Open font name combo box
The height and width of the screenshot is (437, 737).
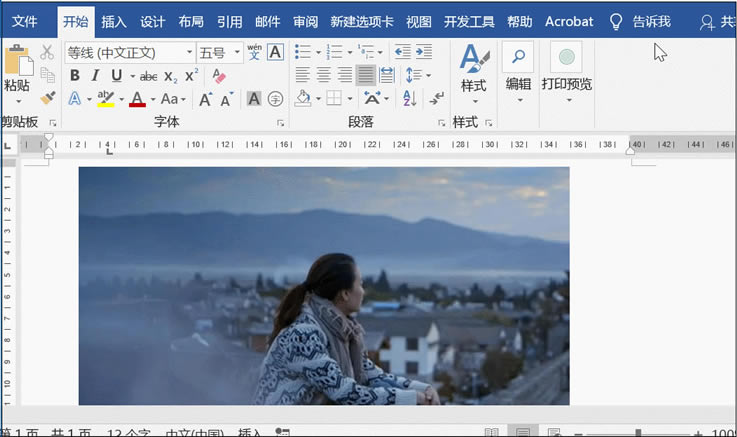pos(130,52)
